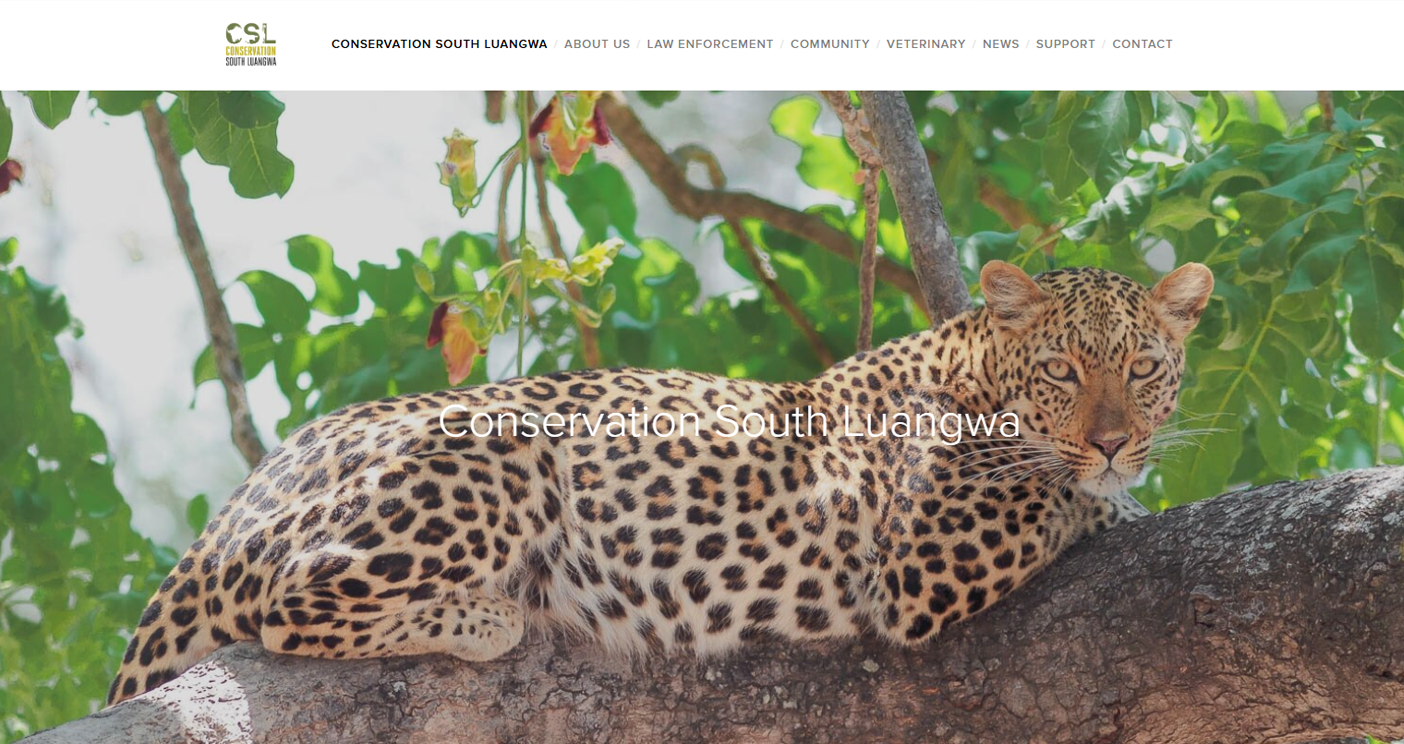Click the leopard's left ear
The height and width of the screenshot is (744, 1404).
(1010, 295)
